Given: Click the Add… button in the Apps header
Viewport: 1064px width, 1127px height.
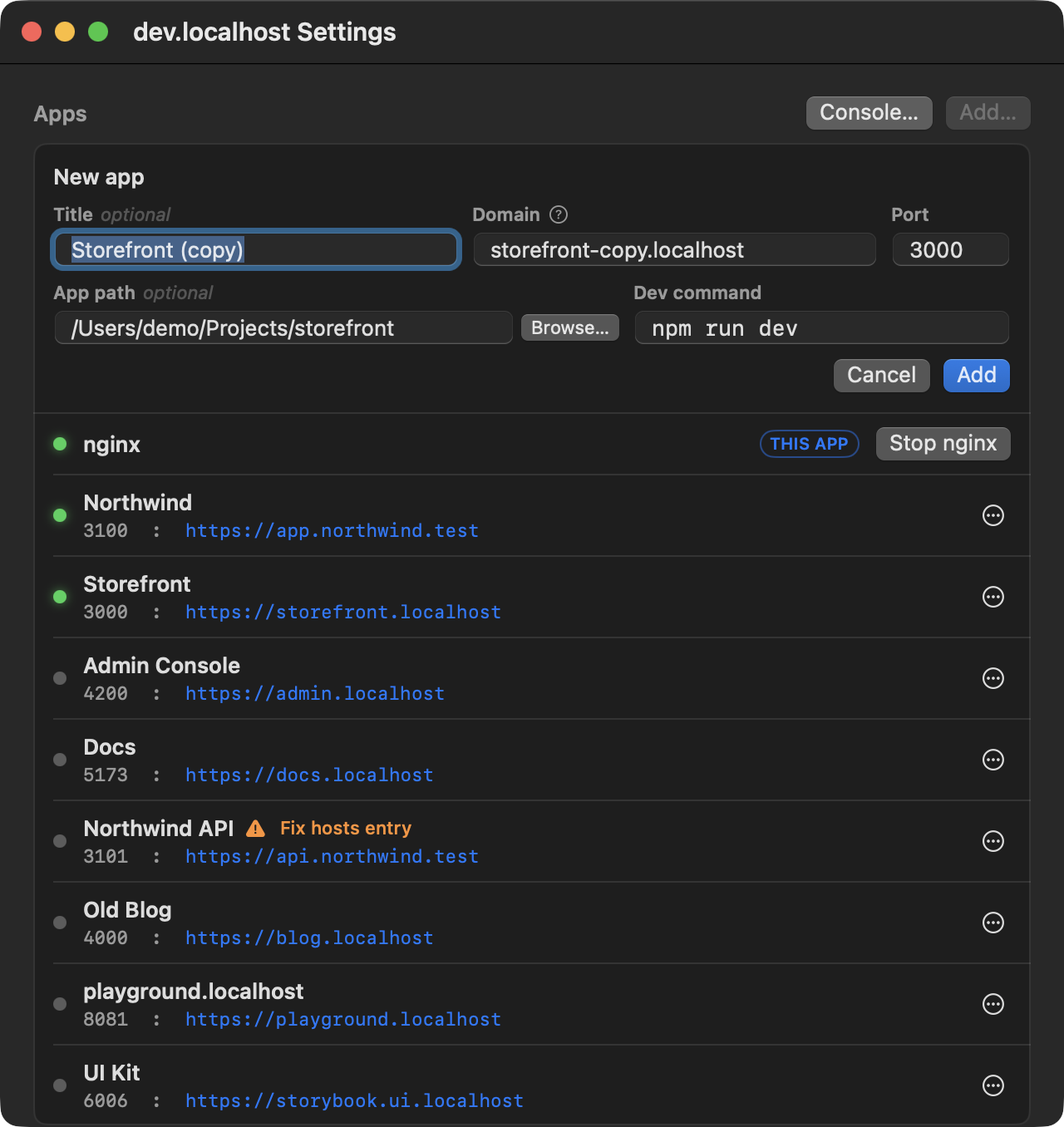Looking at the screenshot, I should [988, 113].
